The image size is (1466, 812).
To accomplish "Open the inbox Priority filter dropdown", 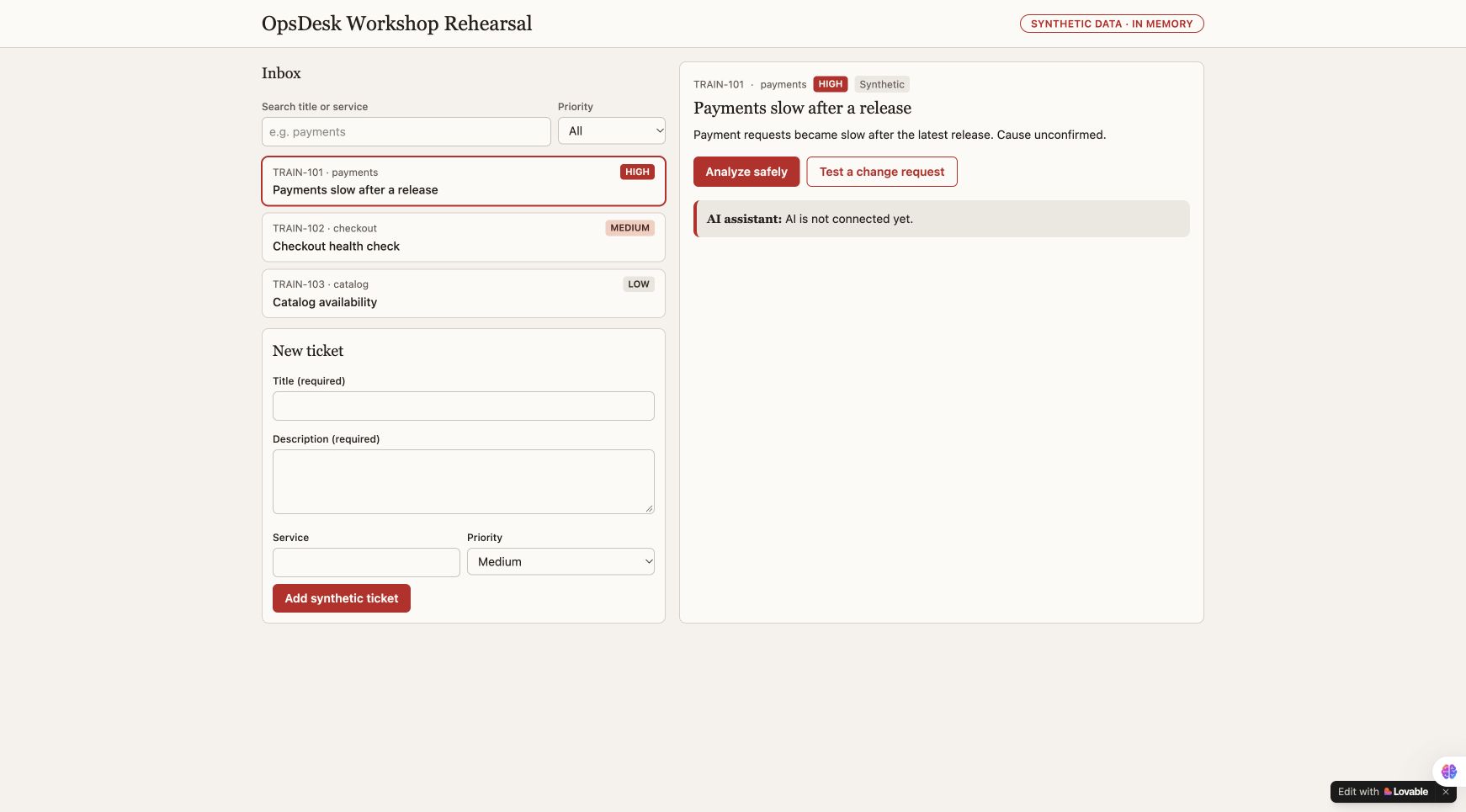I will [x=612, y=131].
